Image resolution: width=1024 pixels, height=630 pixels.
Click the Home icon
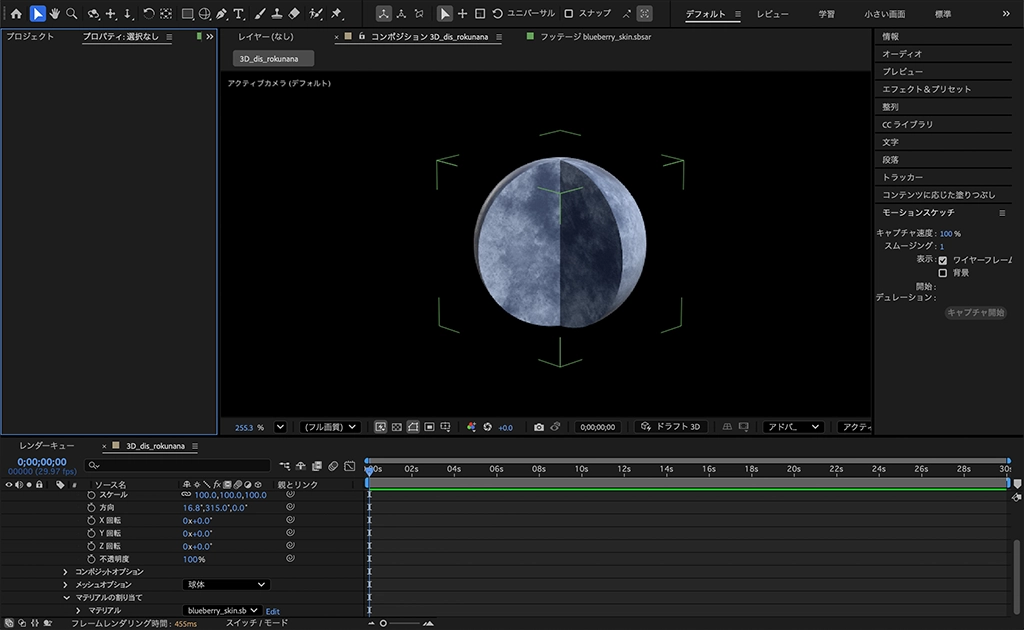(16, 14)
